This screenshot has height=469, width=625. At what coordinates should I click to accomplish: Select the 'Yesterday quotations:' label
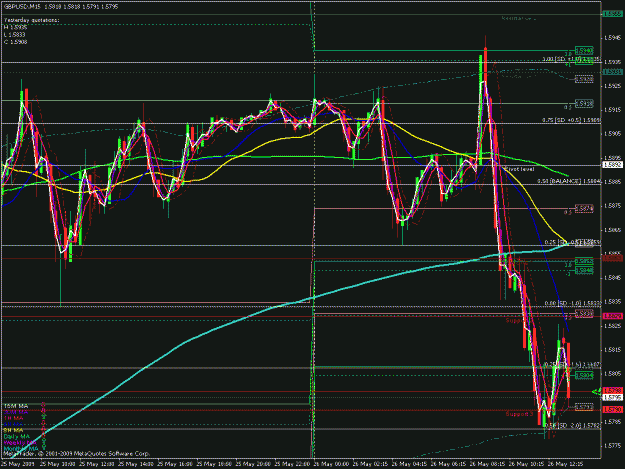tap(31, 20)
